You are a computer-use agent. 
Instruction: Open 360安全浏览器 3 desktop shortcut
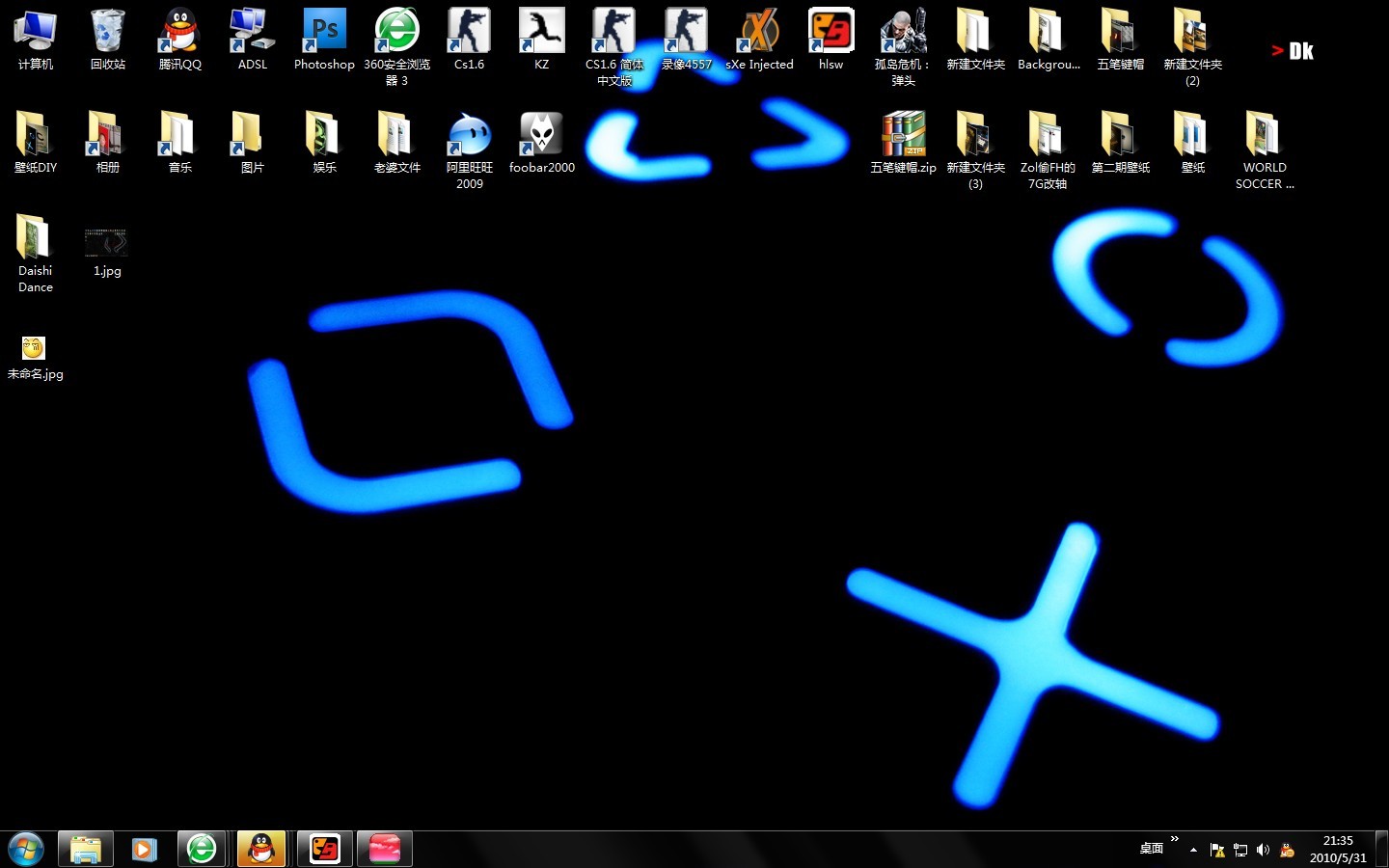click(396, 46)
